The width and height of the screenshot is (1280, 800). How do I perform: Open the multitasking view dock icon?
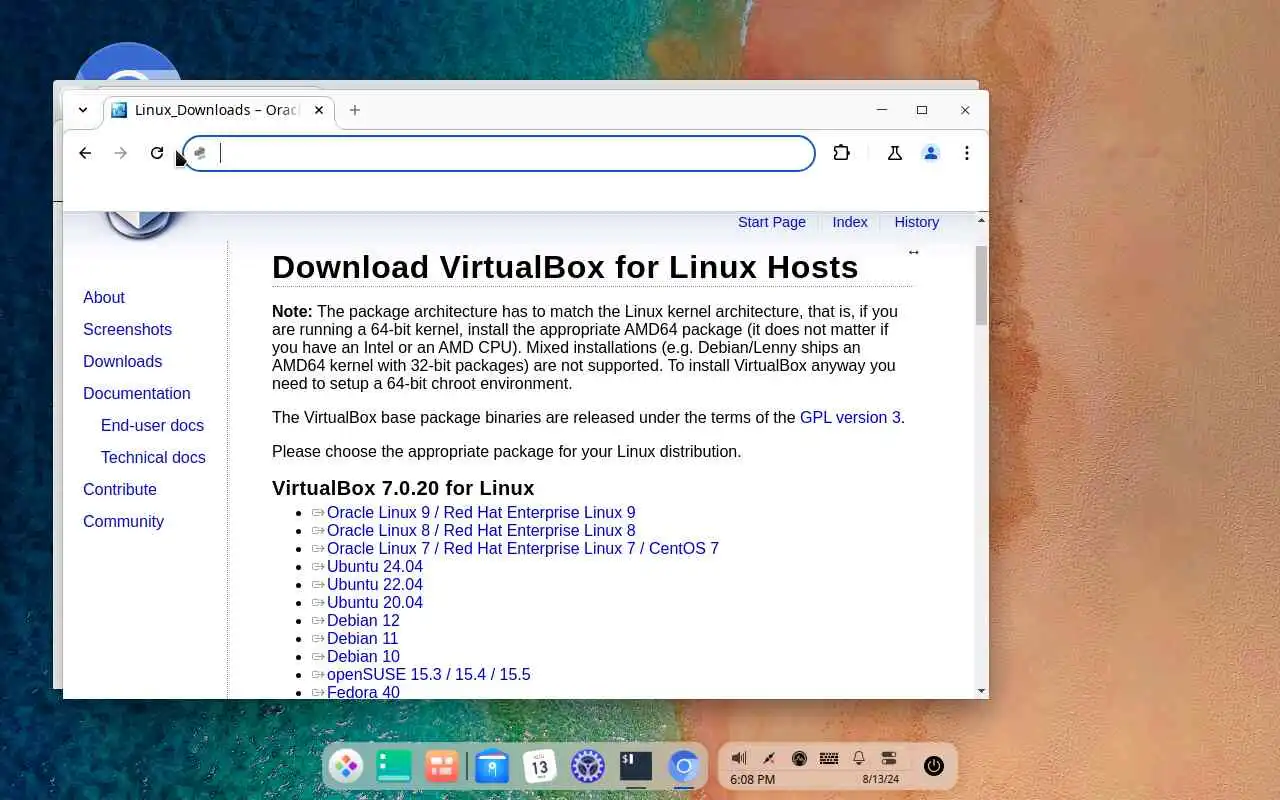pos(441,767)
